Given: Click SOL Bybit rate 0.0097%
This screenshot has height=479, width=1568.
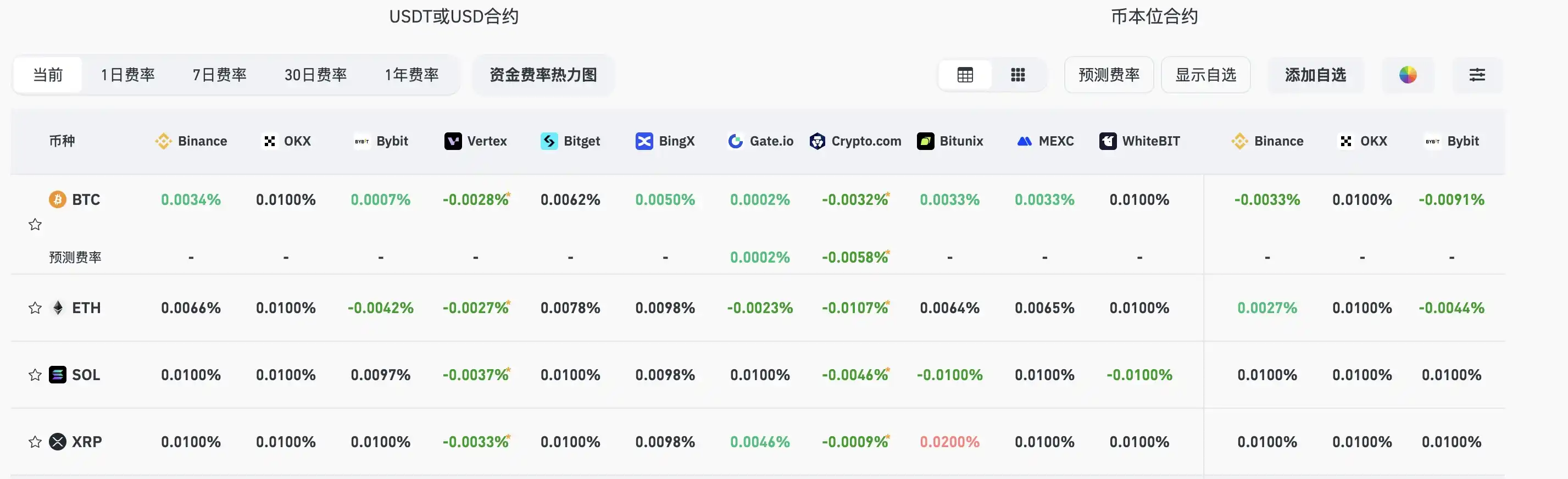Looking at the screenshot, I should point(380,375).
